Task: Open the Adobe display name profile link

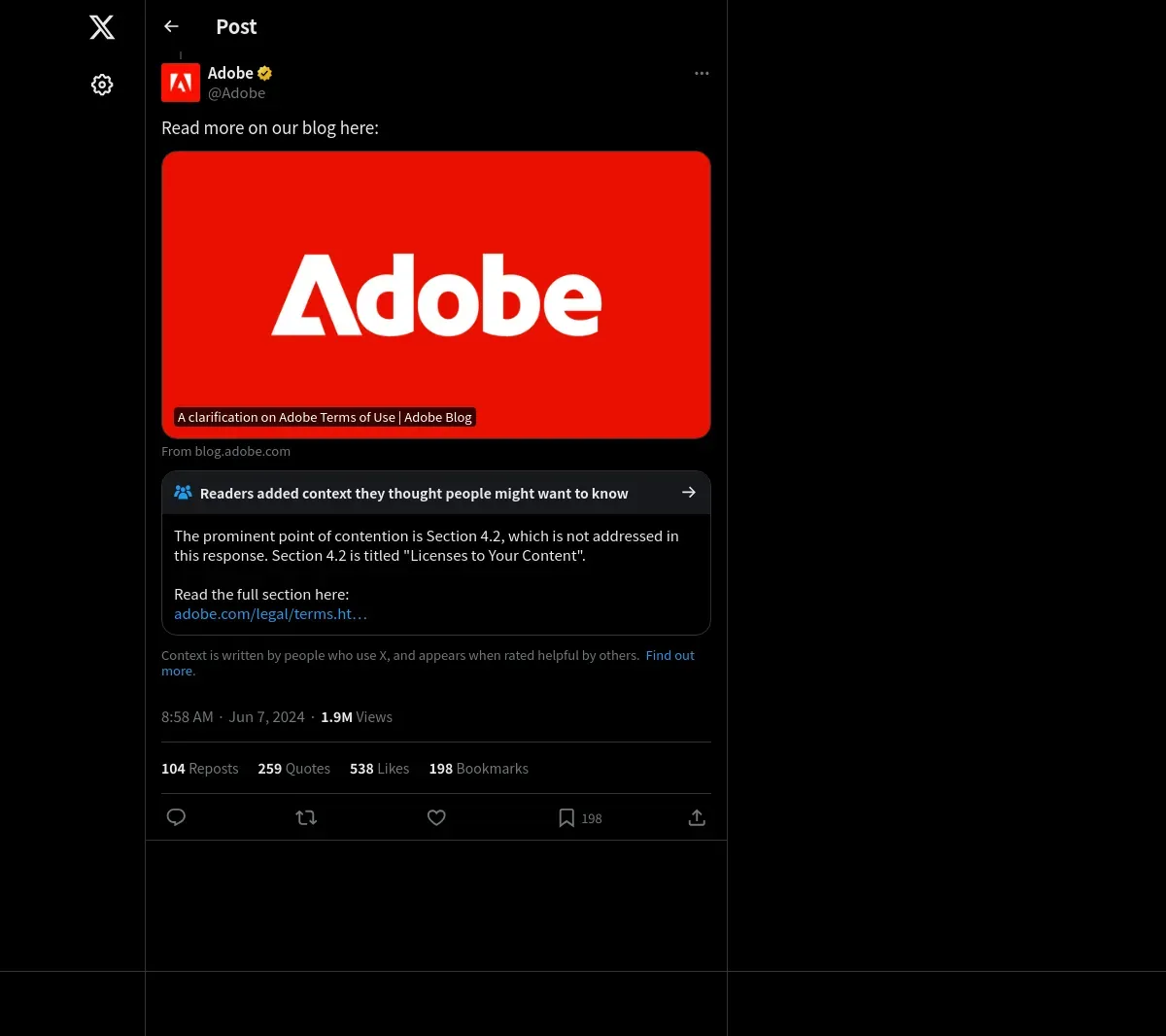Action: point(230,73)
